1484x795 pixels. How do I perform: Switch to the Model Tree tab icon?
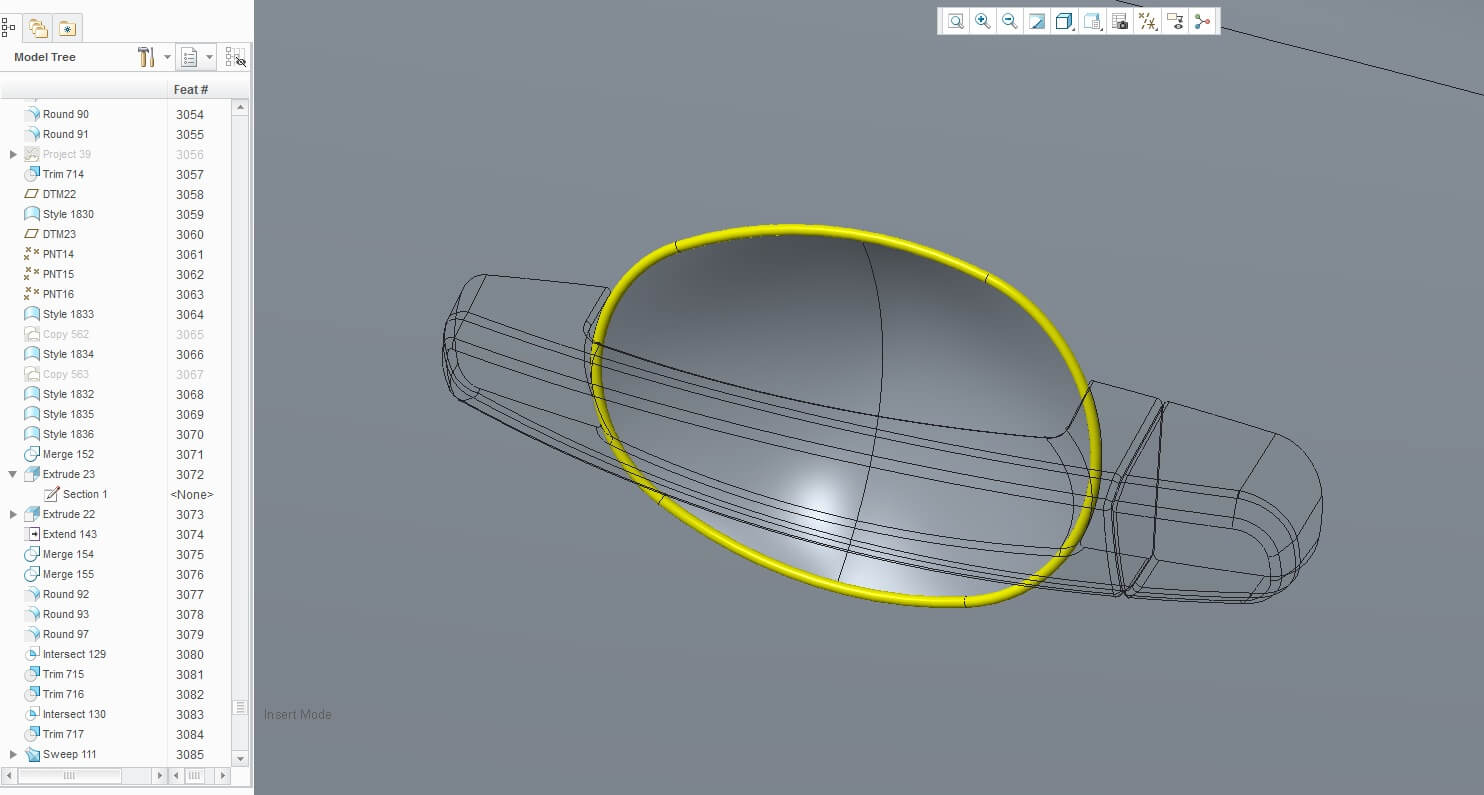click(9, 28)
